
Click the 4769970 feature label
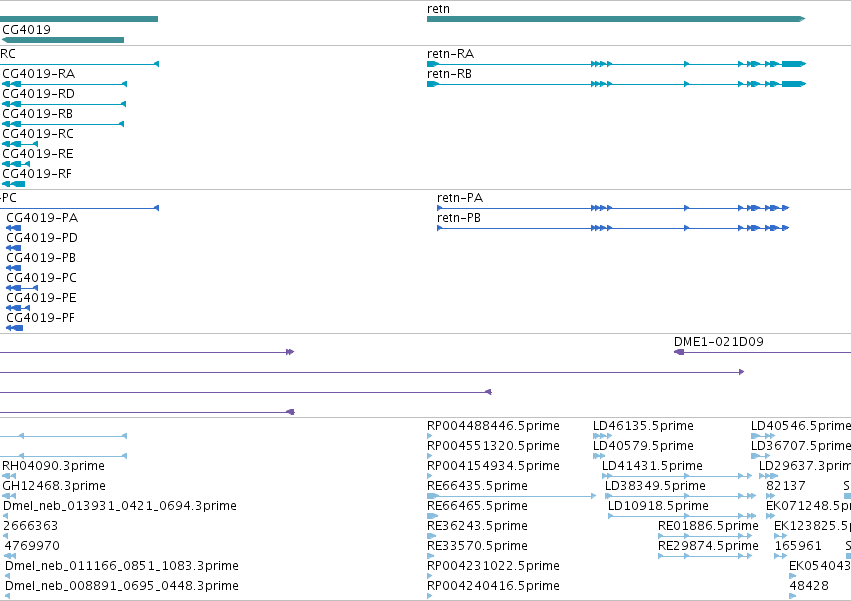32,546
